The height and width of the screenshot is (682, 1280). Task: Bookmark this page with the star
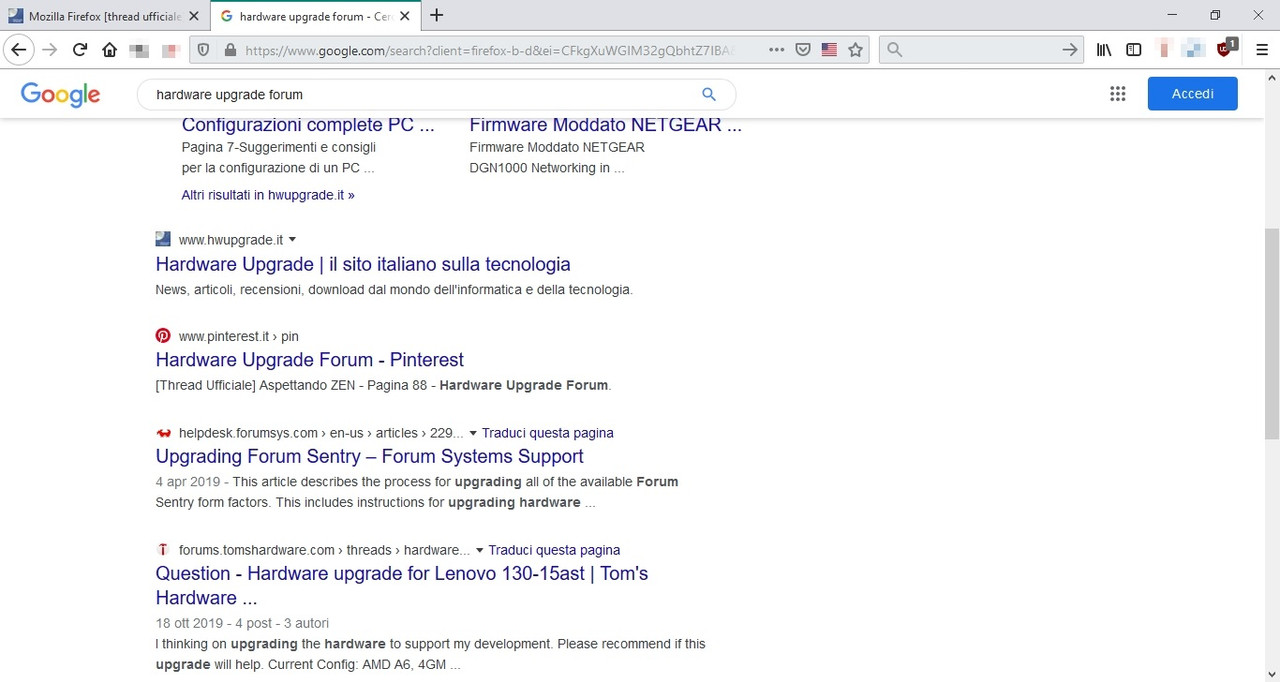pos(855,50)
